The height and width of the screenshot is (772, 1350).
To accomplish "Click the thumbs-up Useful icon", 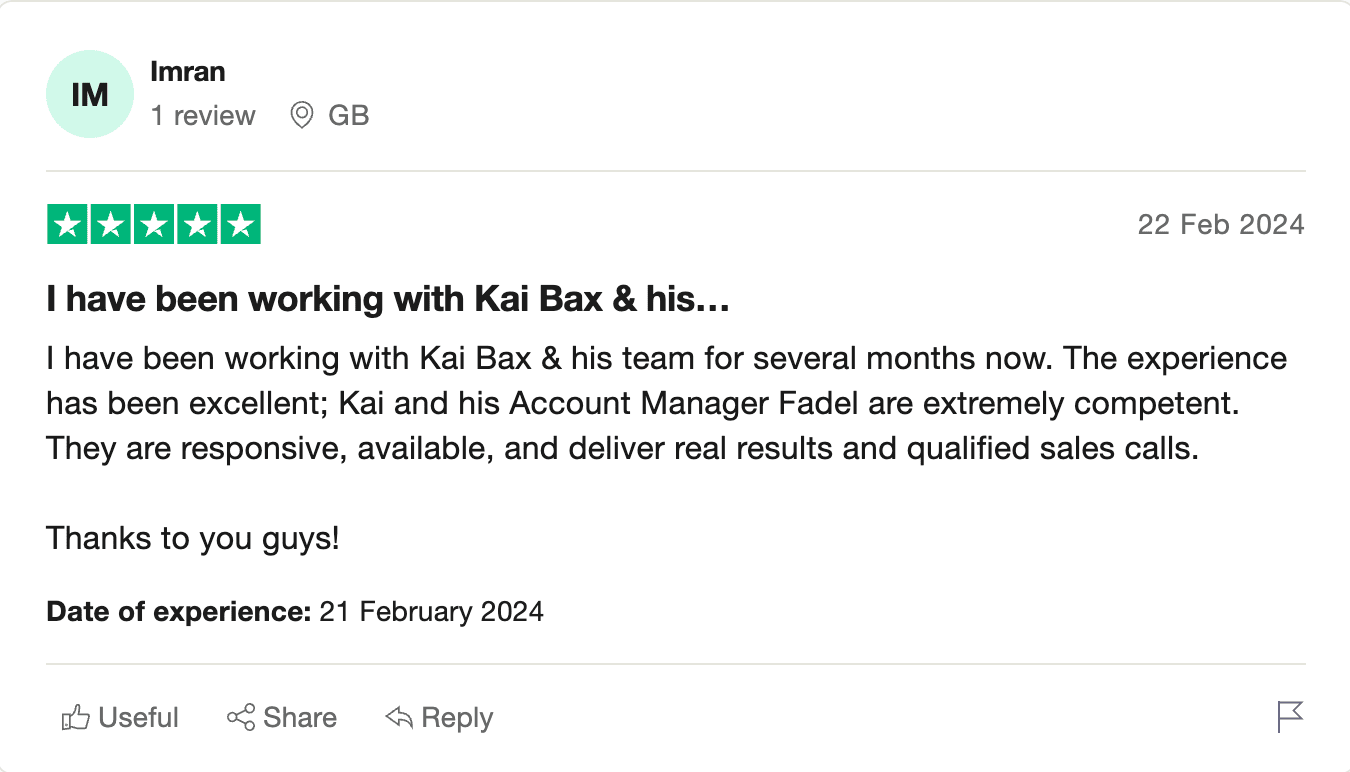I will pyautogui.click(x=76, y=717).
